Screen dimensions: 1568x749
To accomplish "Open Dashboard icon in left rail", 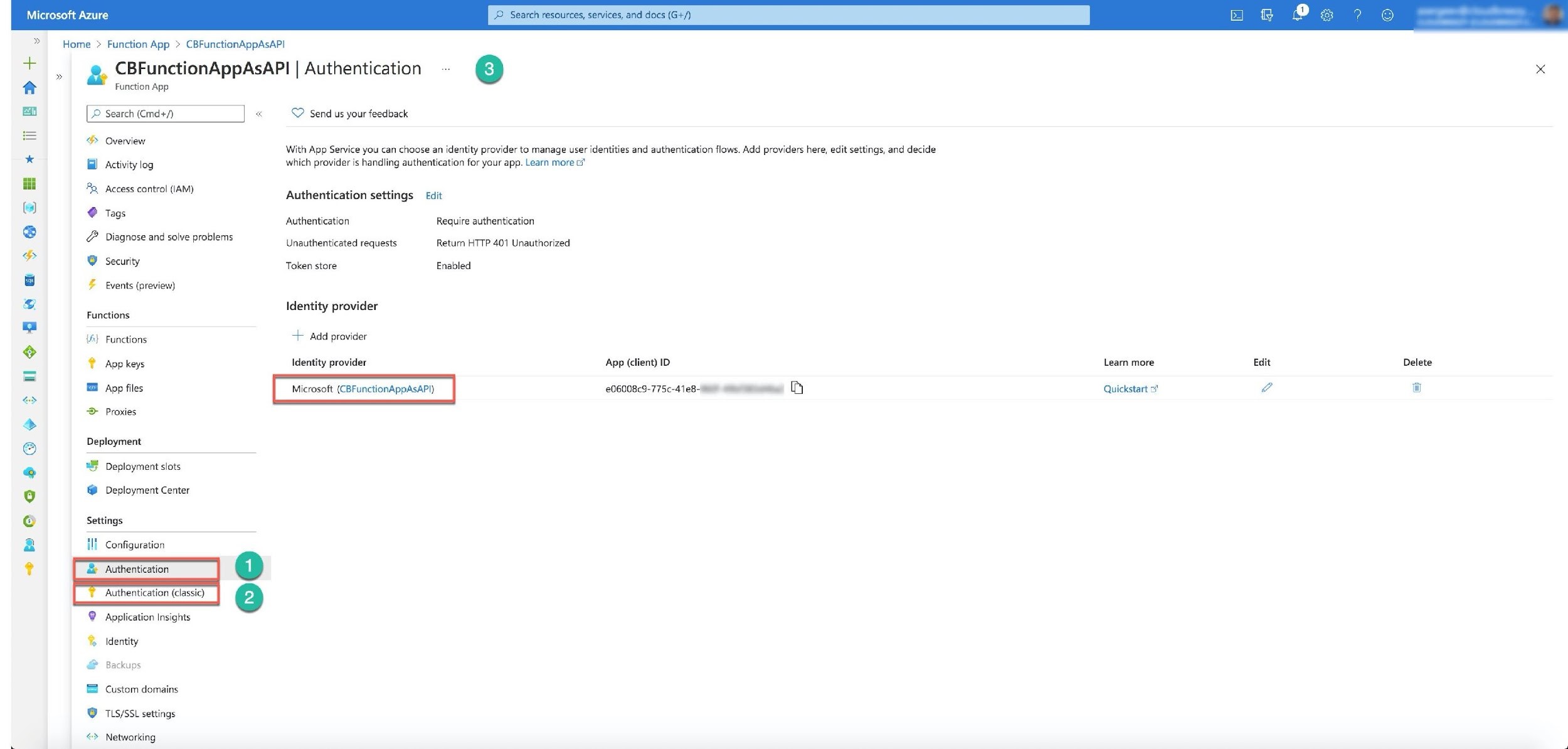I will coord(29,111).
